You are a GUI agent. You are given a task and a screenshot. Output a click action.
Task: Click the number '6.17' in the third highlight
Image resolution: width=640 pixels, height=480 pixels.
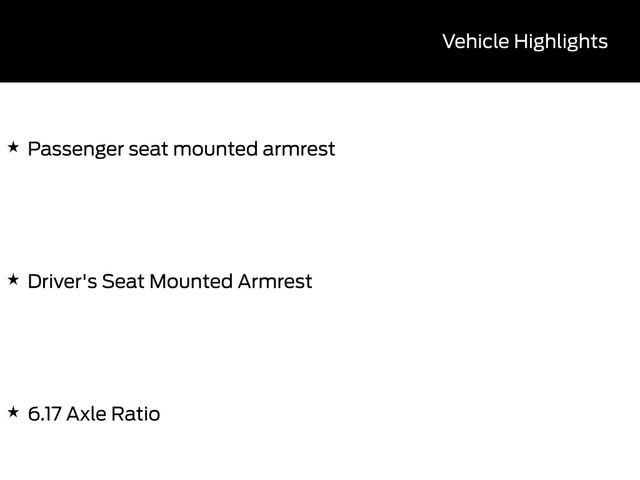coord(44,414)
